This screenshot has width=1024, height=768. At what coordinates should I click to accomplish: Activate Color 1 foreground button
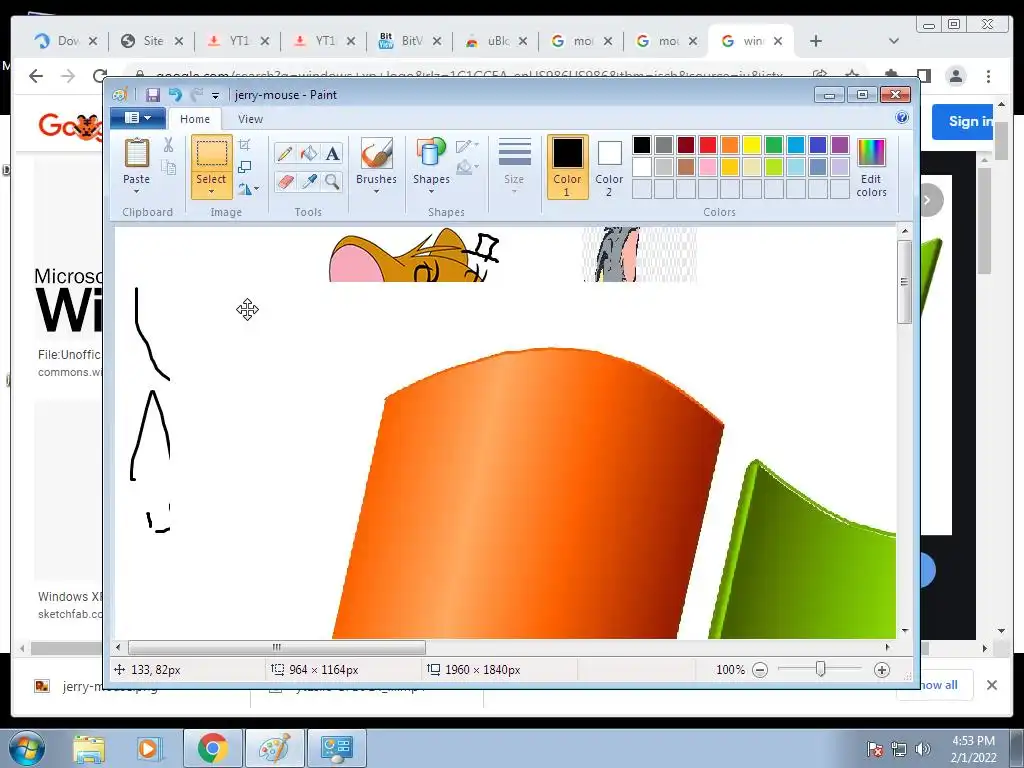(x=567, y=167)
